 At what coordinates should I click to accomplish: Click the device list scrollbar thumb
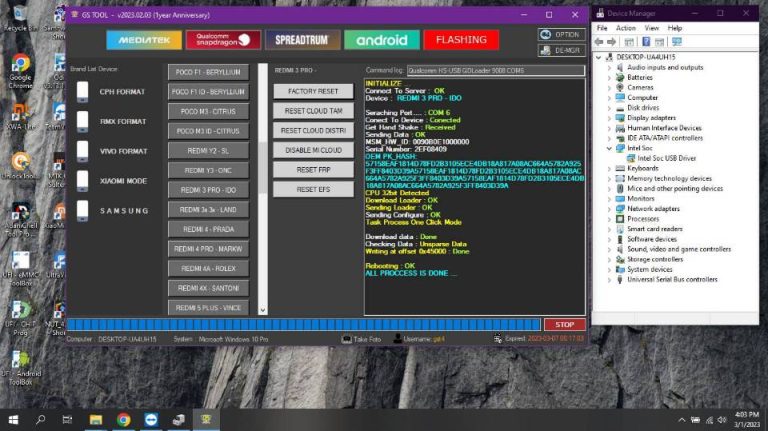click(x=263, y=168)
